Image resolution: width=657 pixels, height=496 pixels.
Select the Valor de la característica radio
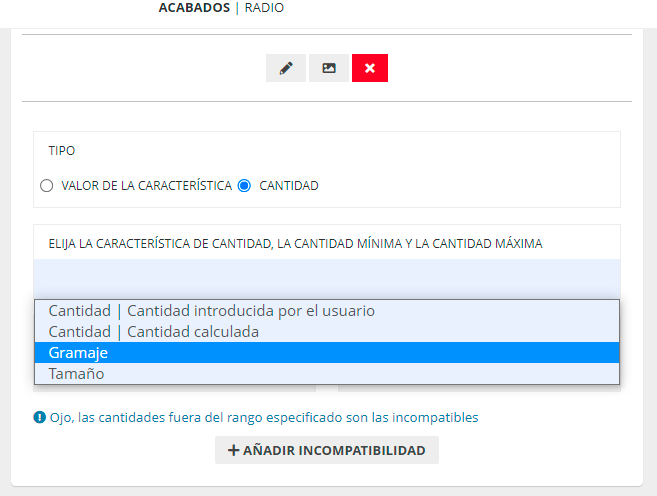pos(46,186)
